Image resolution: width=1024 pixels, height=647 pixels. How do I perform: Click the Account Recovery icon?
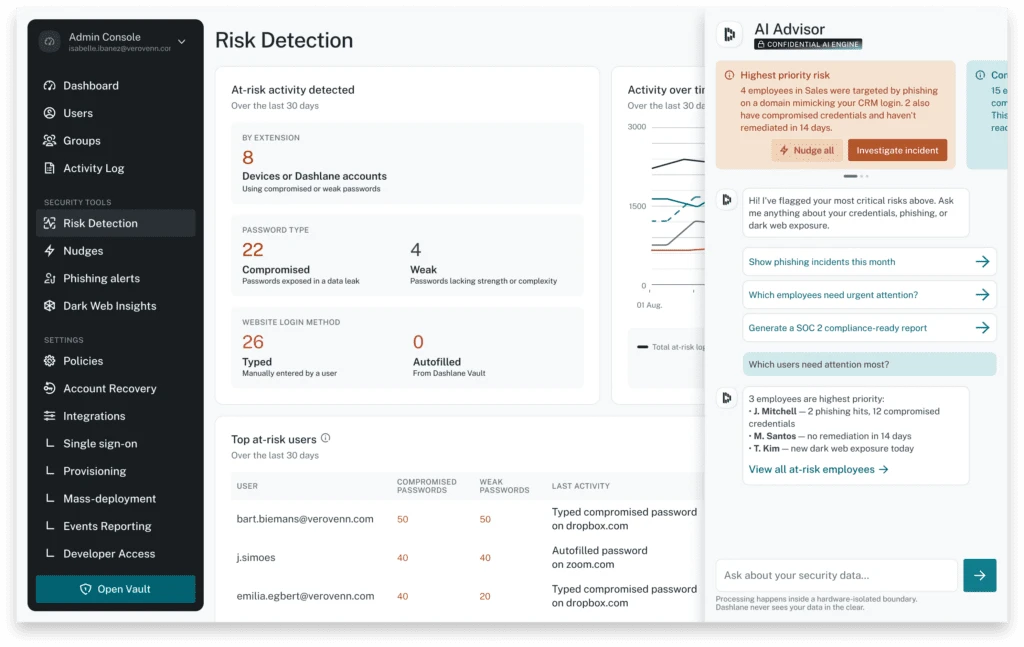[50, 388]
